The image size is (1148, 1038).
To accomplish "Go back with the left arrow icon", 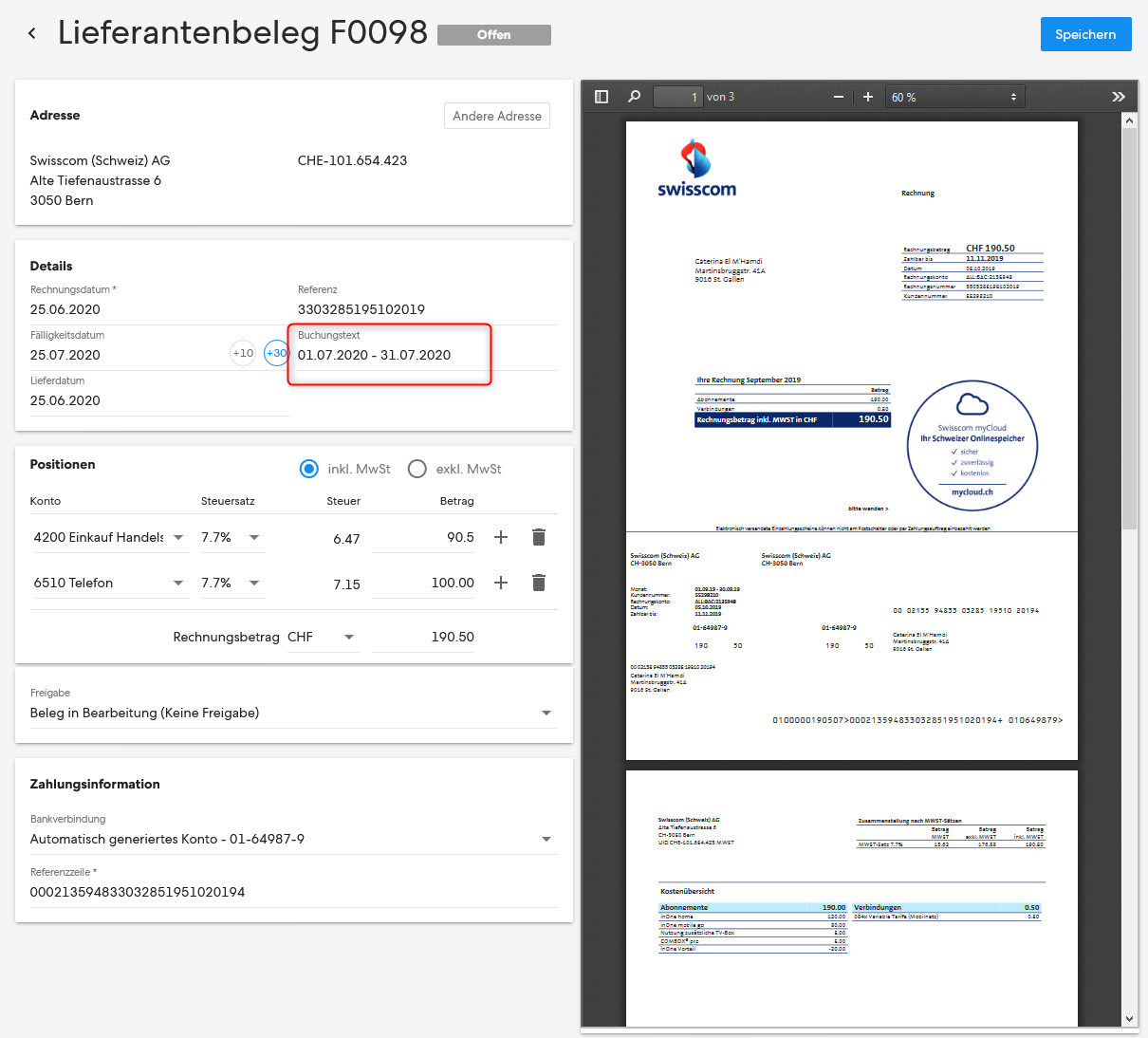I will pos(32,33).
